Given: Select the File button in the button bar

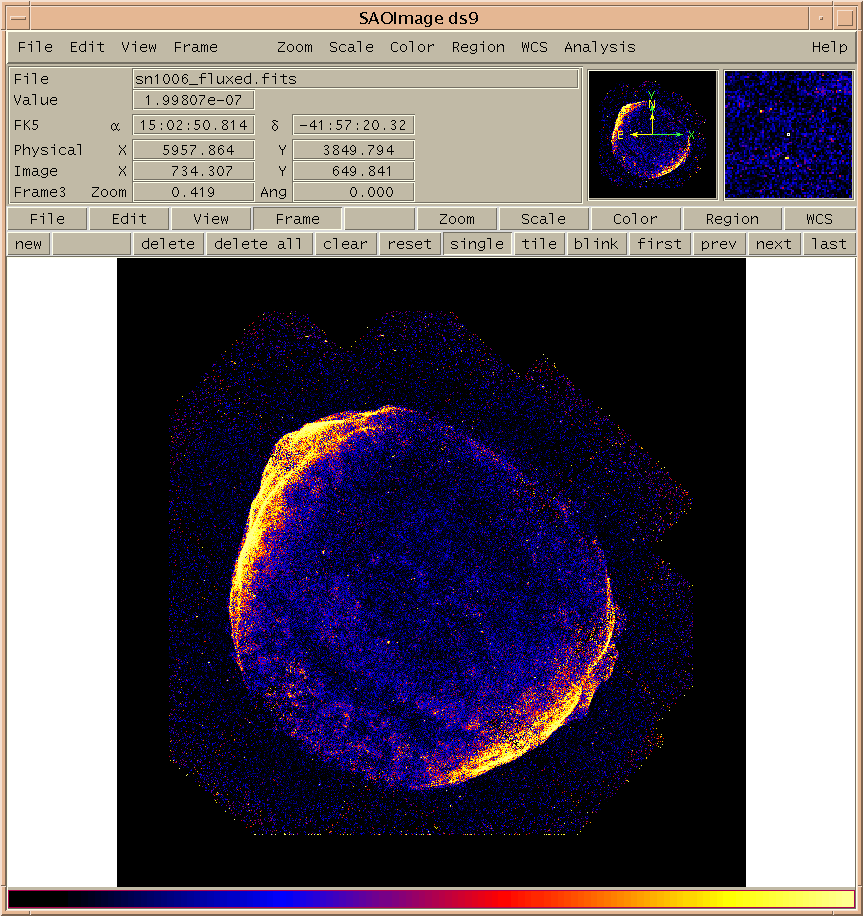Looking at the screenshot, I should pyautogui.click(x=47, y=219).
